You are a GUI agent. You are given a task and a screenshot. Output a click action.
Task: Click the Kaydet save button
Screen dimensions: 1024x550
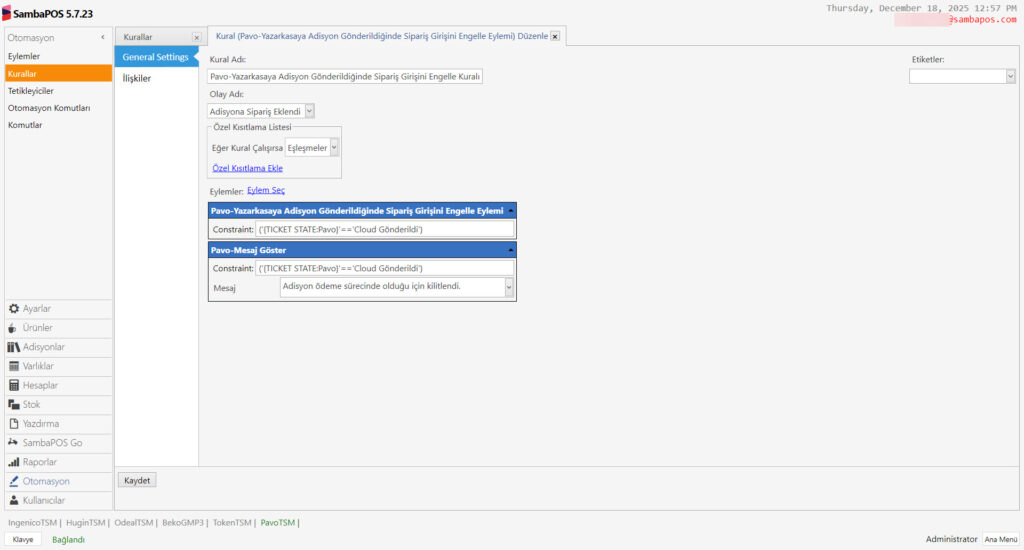pyautogui.click(x=137, y=480)
